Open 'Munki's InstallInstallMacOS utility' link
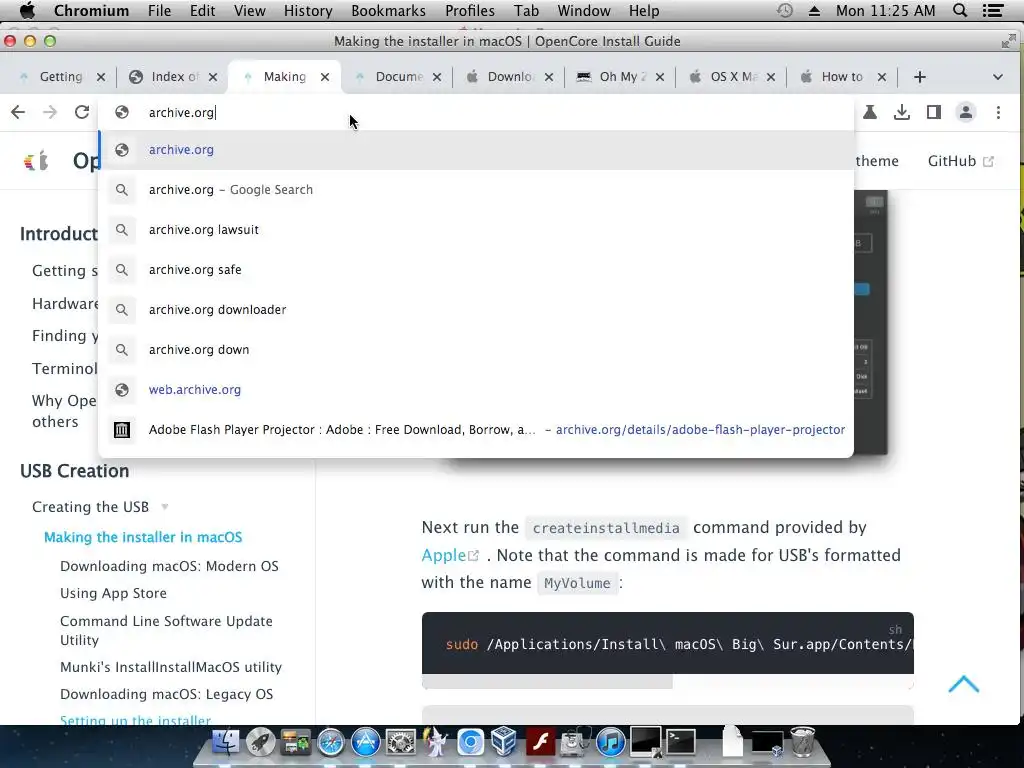This screenshot has width=1024, height=768. point(170,667)
